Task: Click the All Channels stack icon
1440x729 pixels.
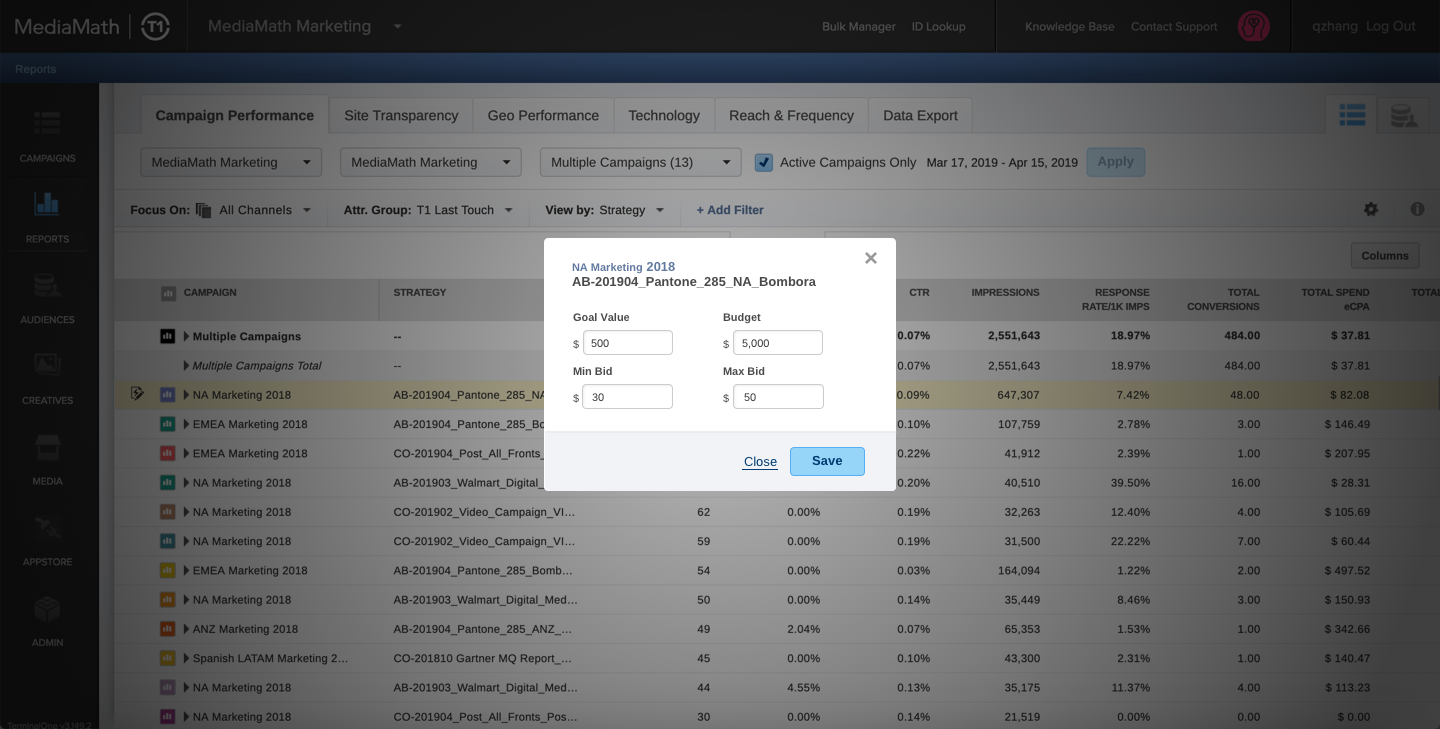Action: 204,210
